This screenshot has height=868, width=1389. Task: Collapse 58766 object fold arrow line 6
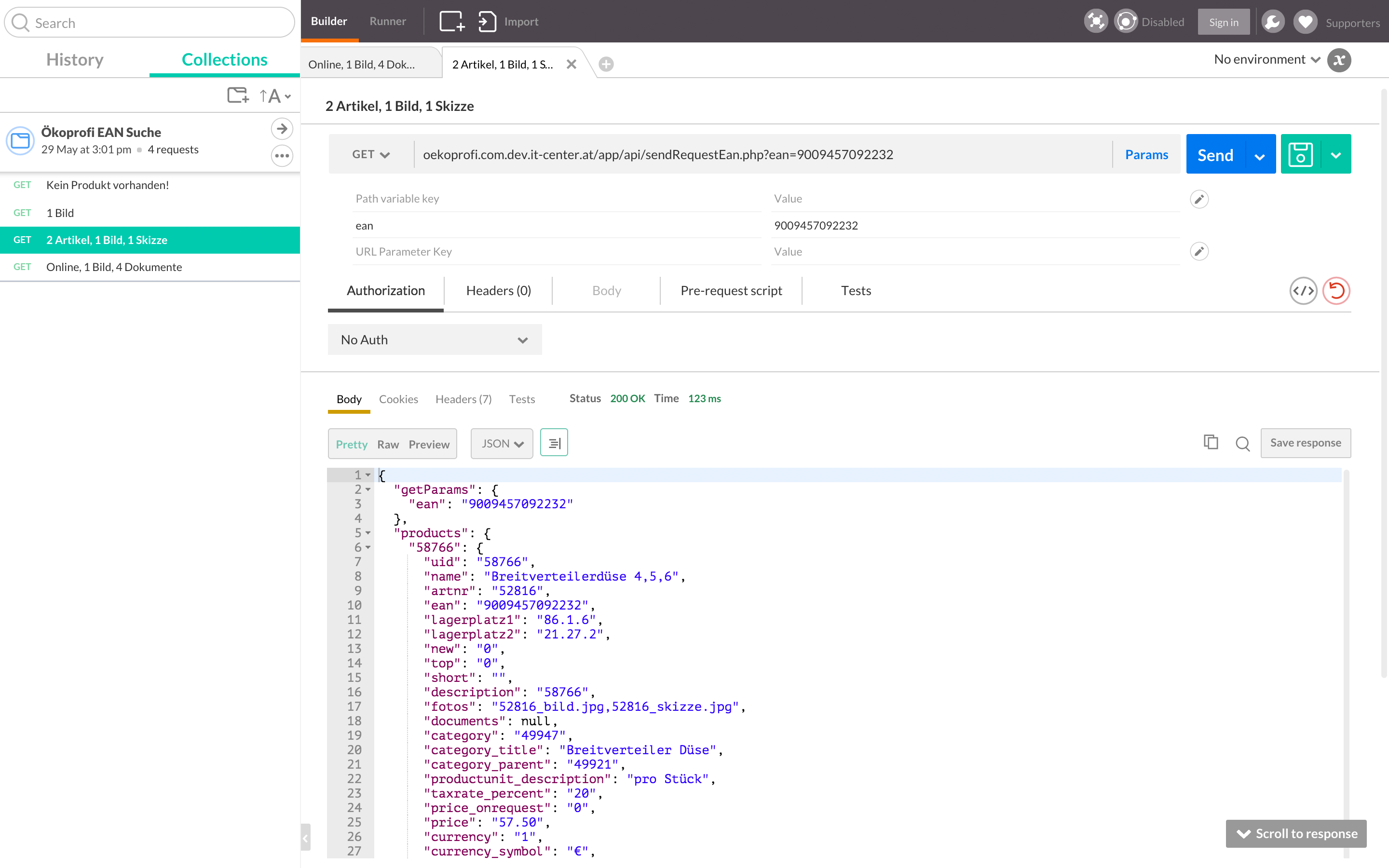(x=368, y=547)
